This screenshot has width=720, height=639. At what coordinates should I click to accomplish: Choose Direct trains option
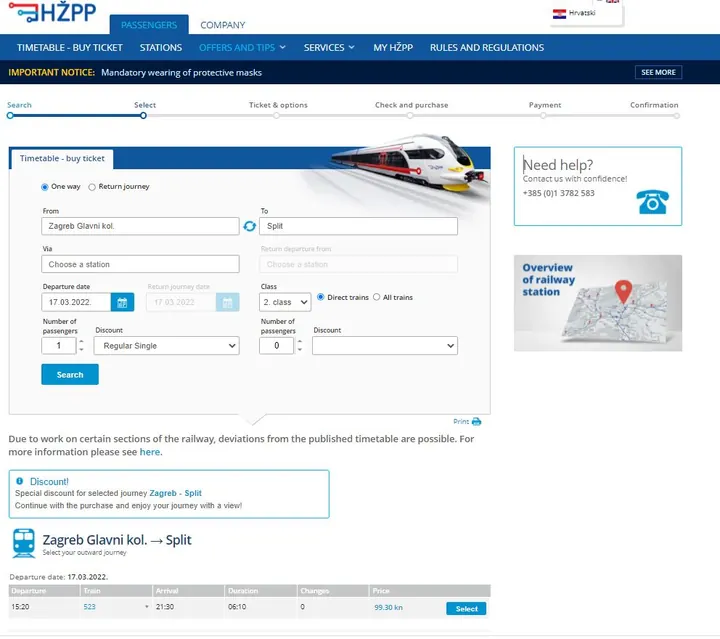point(321,297)
